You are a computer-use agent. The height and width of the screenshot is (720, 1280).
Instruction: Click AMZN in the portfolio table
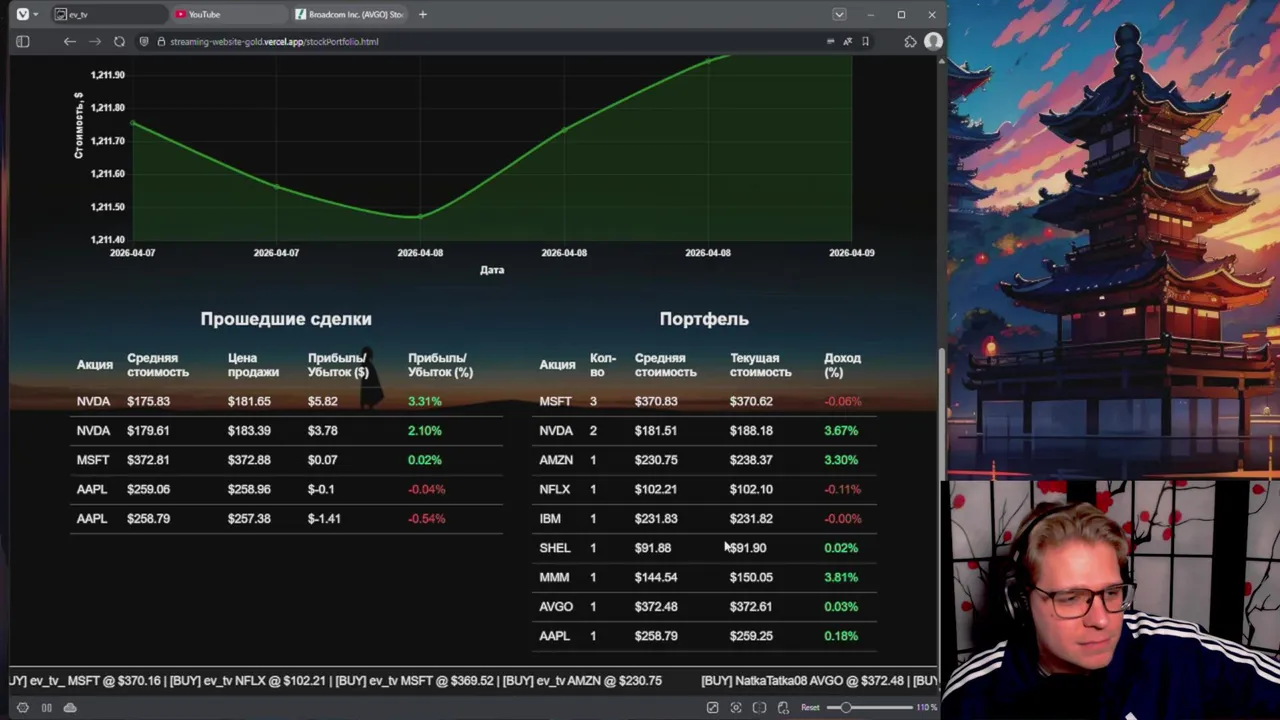tap(556, 460)
